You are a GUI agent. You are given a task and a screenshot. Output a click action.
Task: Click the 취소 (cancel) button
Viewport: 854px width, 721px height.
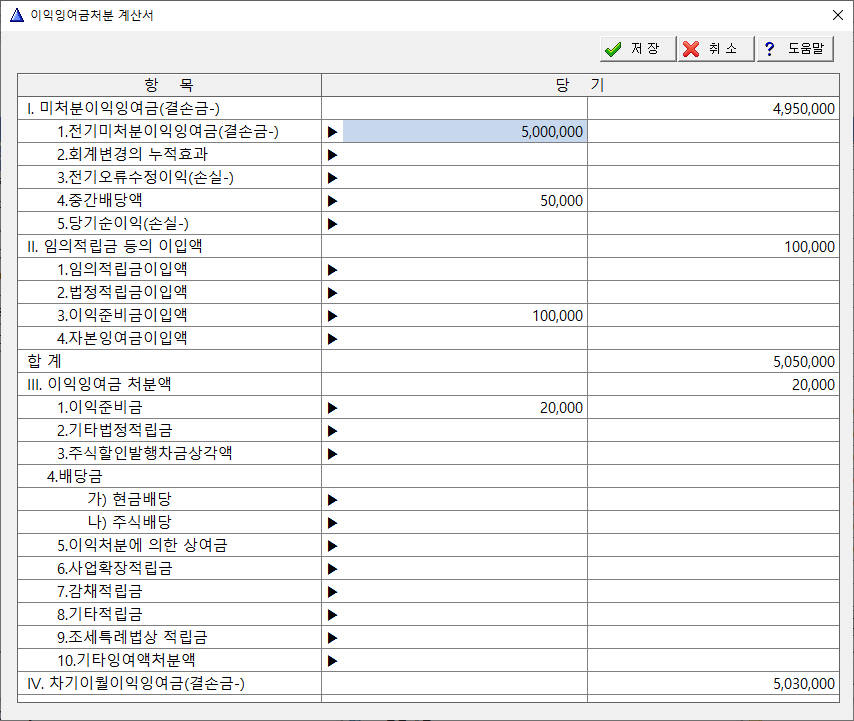[x=716, y=49]
